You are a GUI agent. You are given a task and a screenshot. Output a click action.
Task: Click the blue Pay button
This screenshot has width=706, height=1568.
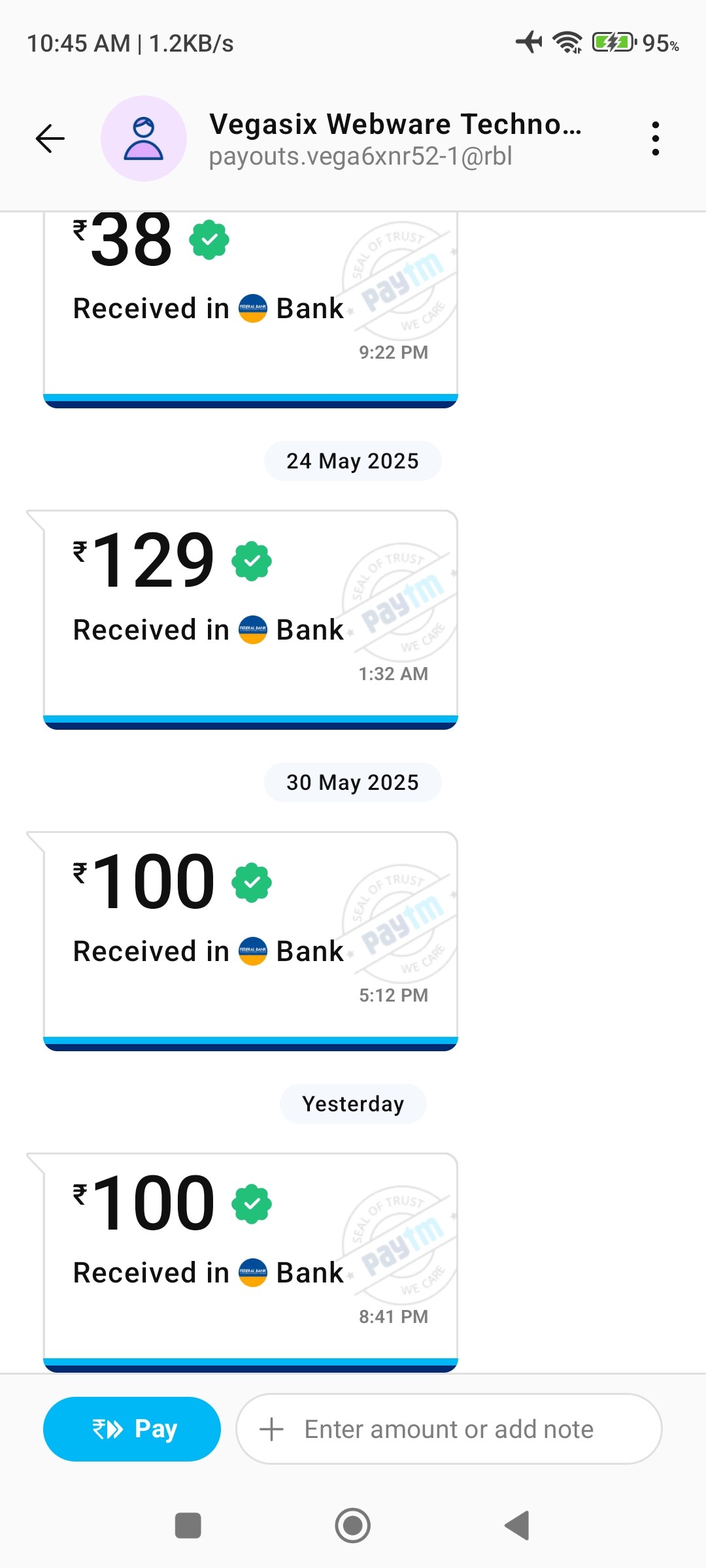click(132, 1429)
